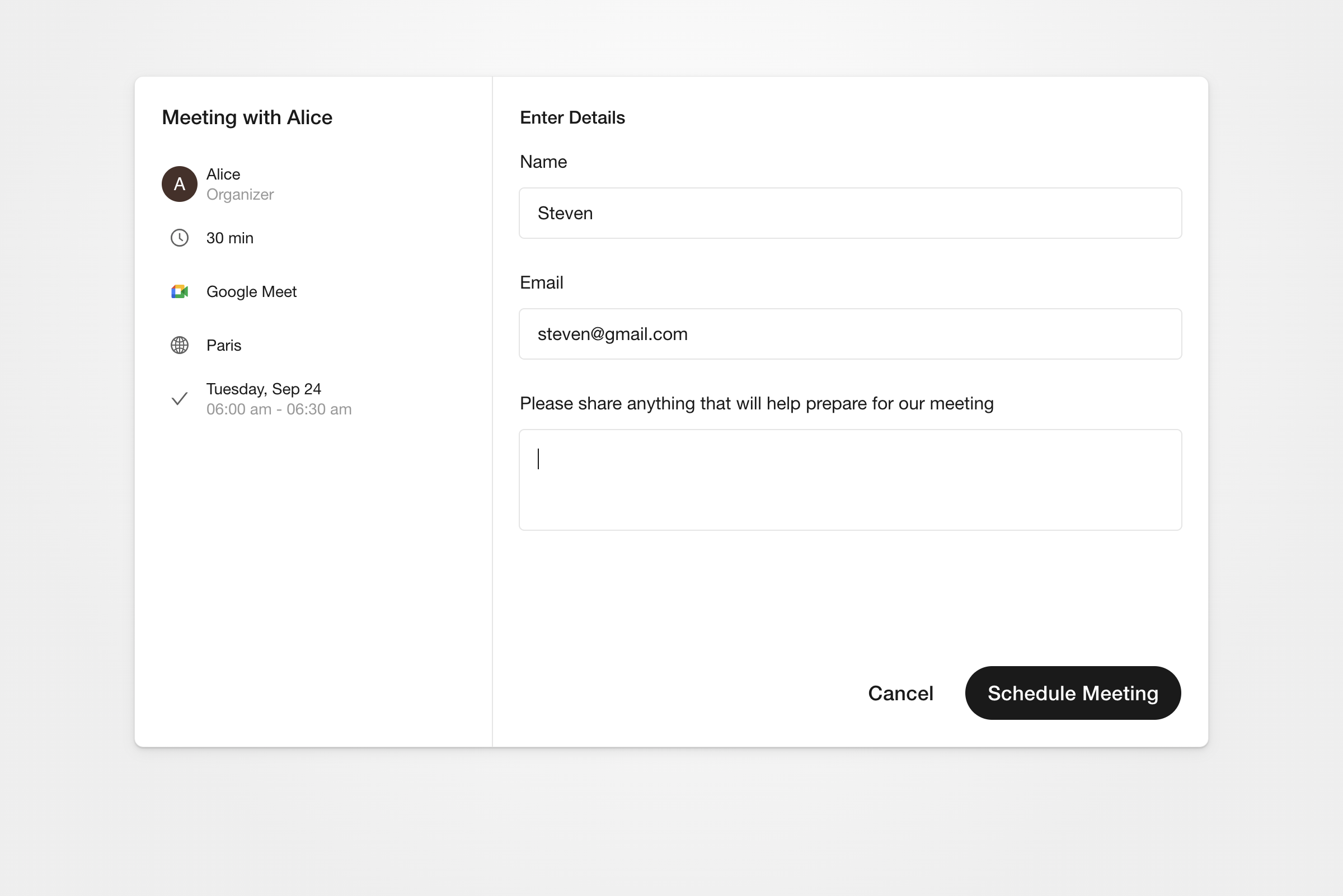Click the 'Tuesday, Sep 24' date text
The width and height of the screenshot is (1343, 896).
264,389
